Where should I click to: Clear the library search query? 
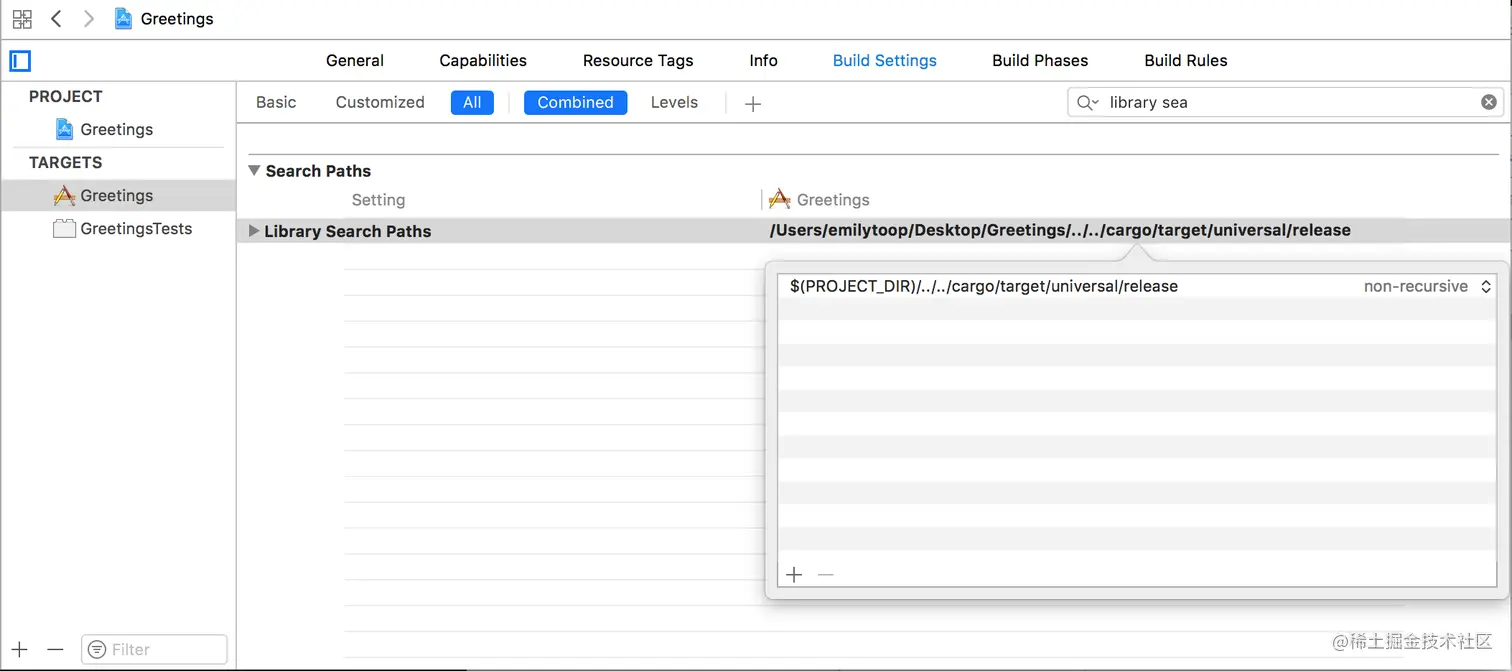[x=1489, y=101]
